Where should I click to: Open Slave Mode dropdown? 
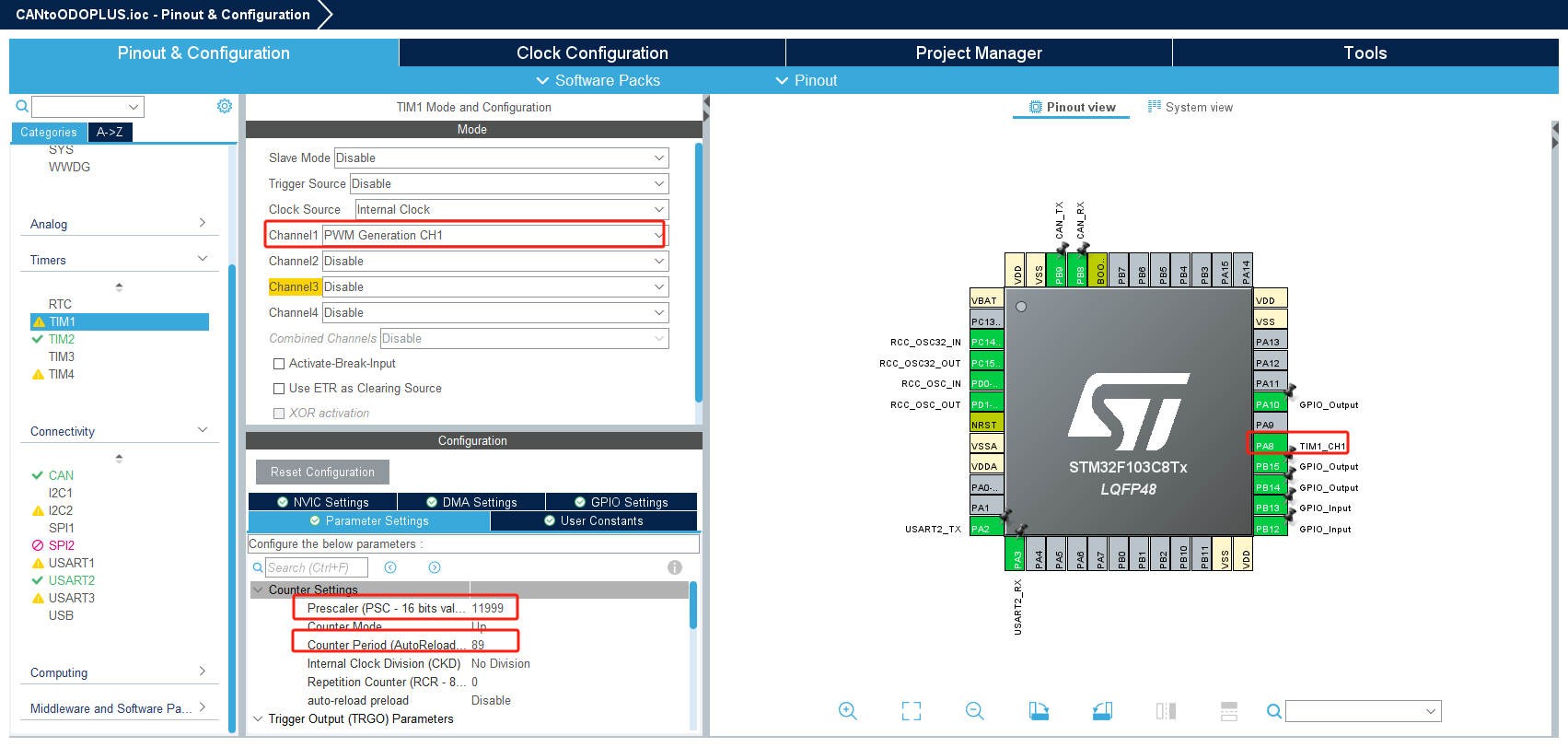(501, 158)
